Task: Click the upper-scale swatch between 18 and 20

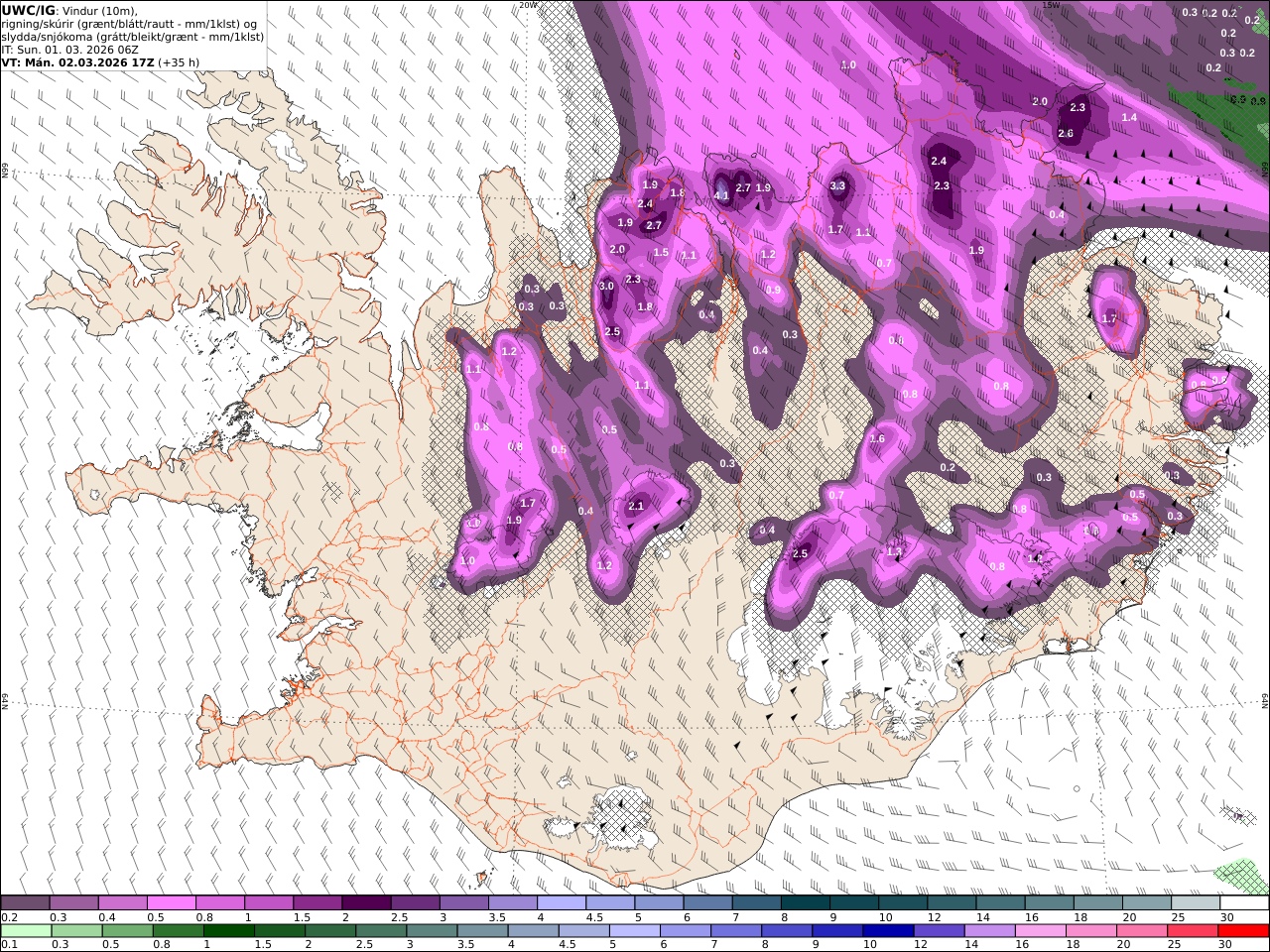Action: (x=1096, y=902)
